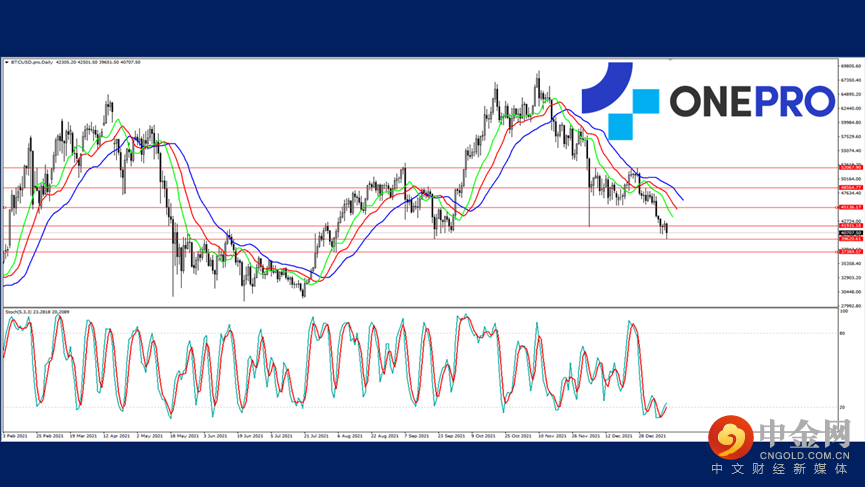Click the 7 Sep 2021 date label

(x=417, y=436)
